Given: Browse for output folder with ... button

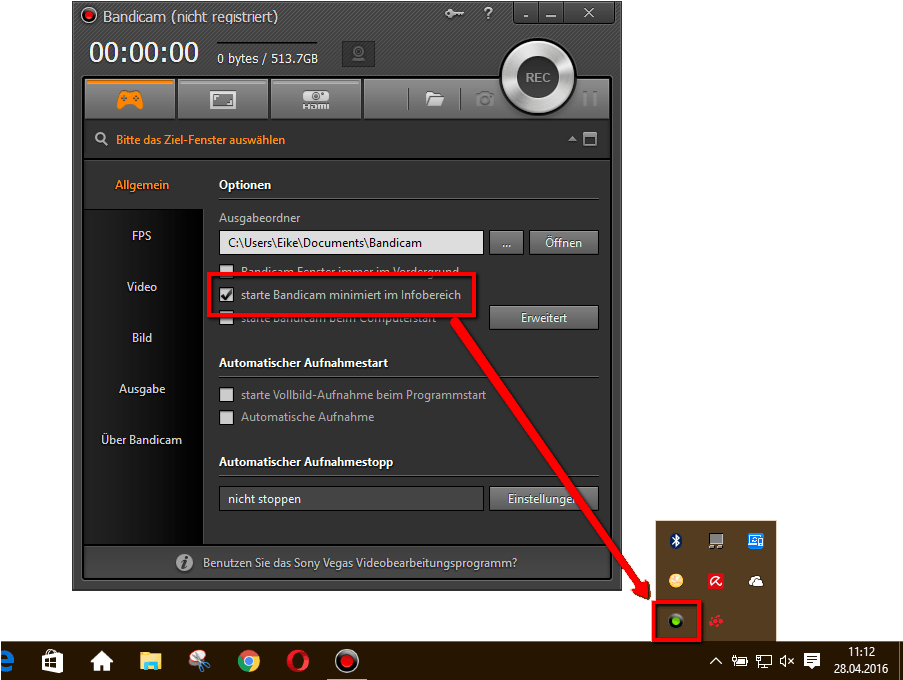Looking at the screenshot, I should 506,242.
